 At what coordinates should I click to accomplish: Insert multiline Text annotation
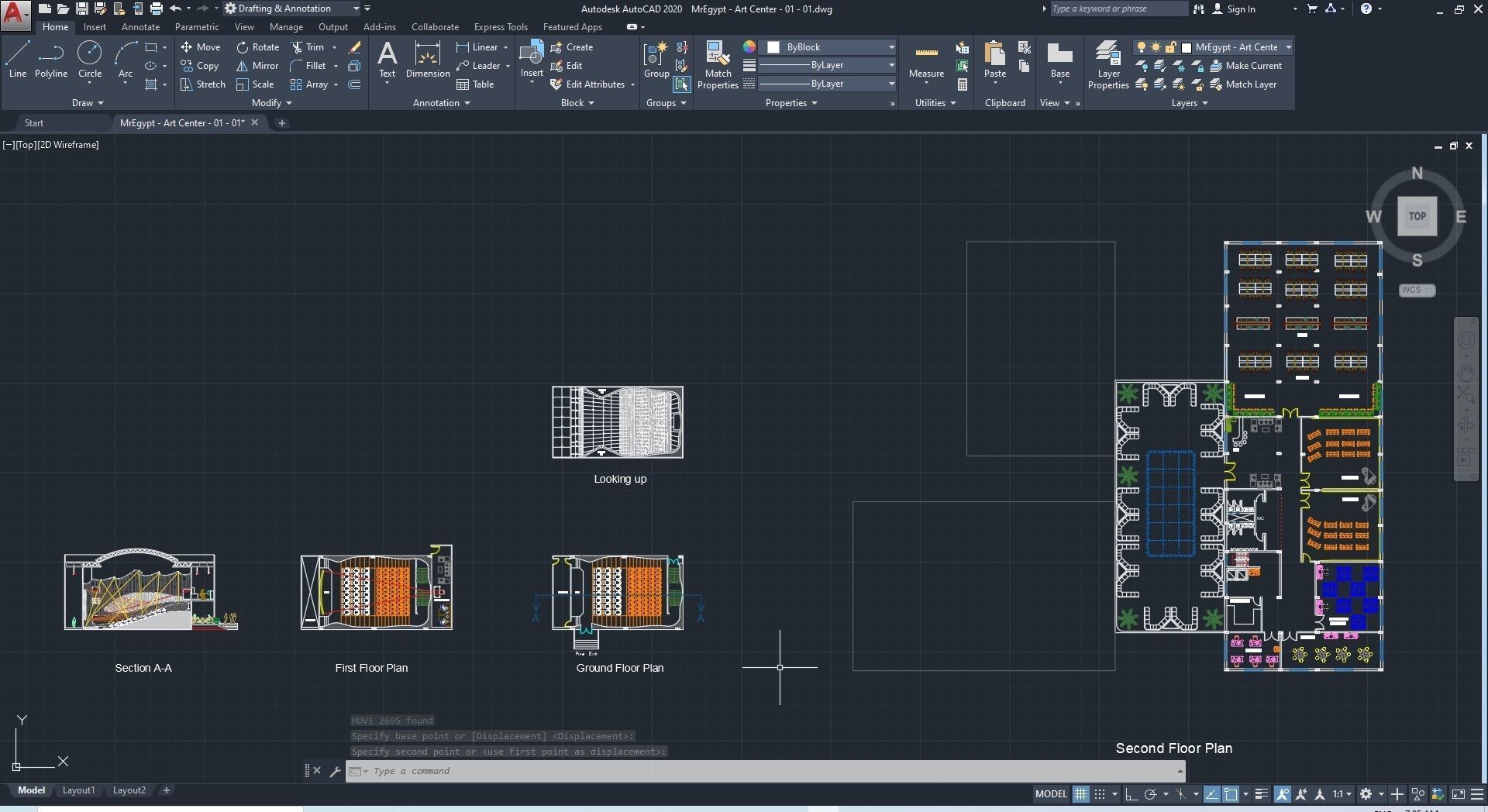click(387, 60)
